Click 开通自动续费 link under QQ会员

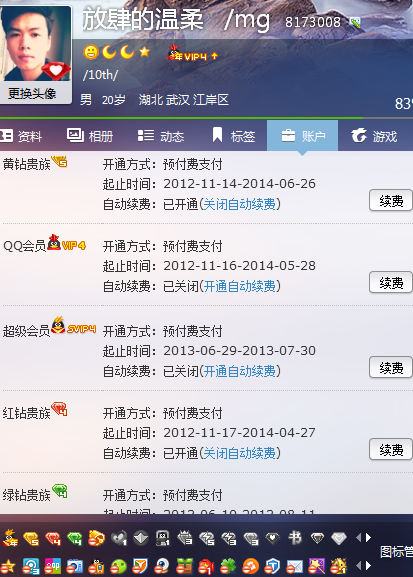click(x=240, y=286)
